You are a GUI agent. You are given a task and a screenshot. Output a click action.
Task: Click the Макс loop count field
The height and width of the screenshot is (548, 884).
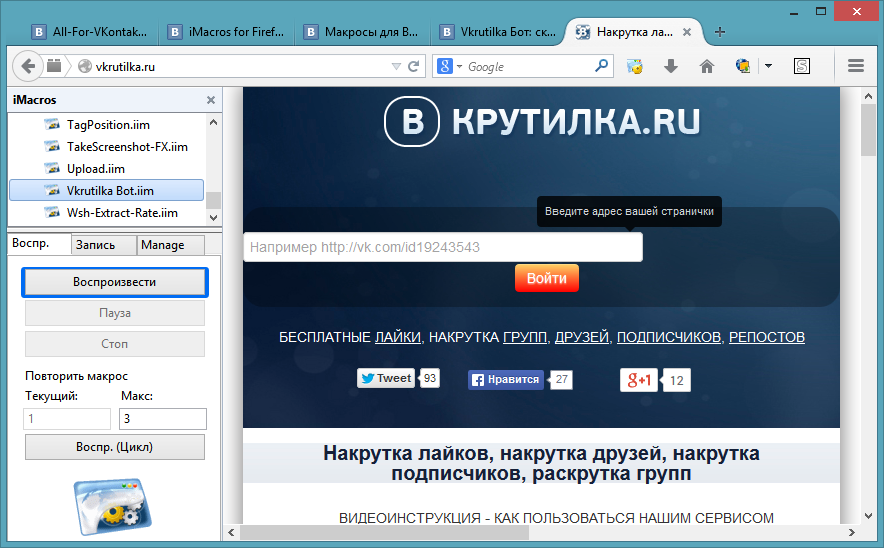[x=163, y=419]
